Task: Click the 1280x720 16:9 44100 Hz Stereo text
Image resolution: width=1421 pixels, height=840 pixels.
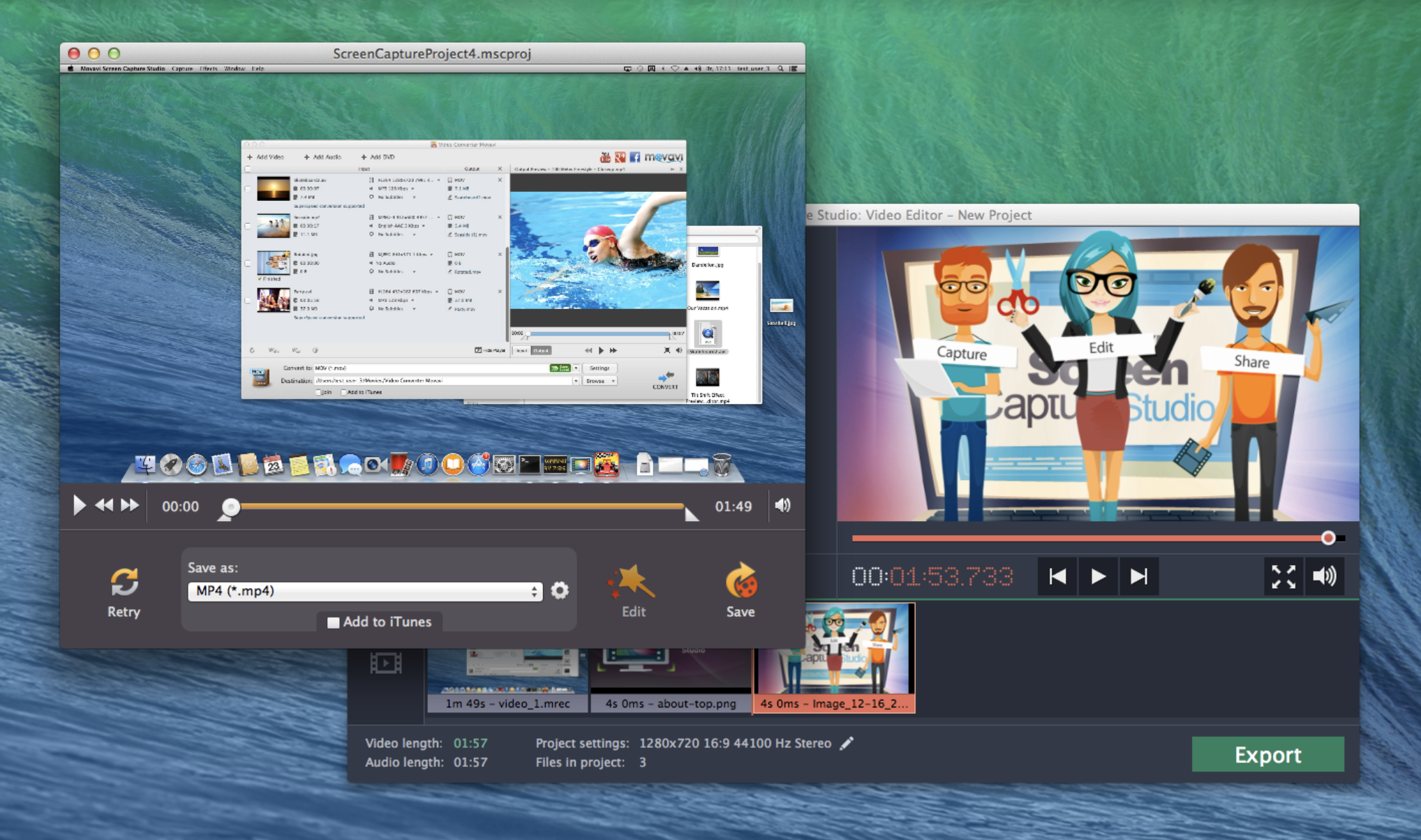Action: (735, 743)
